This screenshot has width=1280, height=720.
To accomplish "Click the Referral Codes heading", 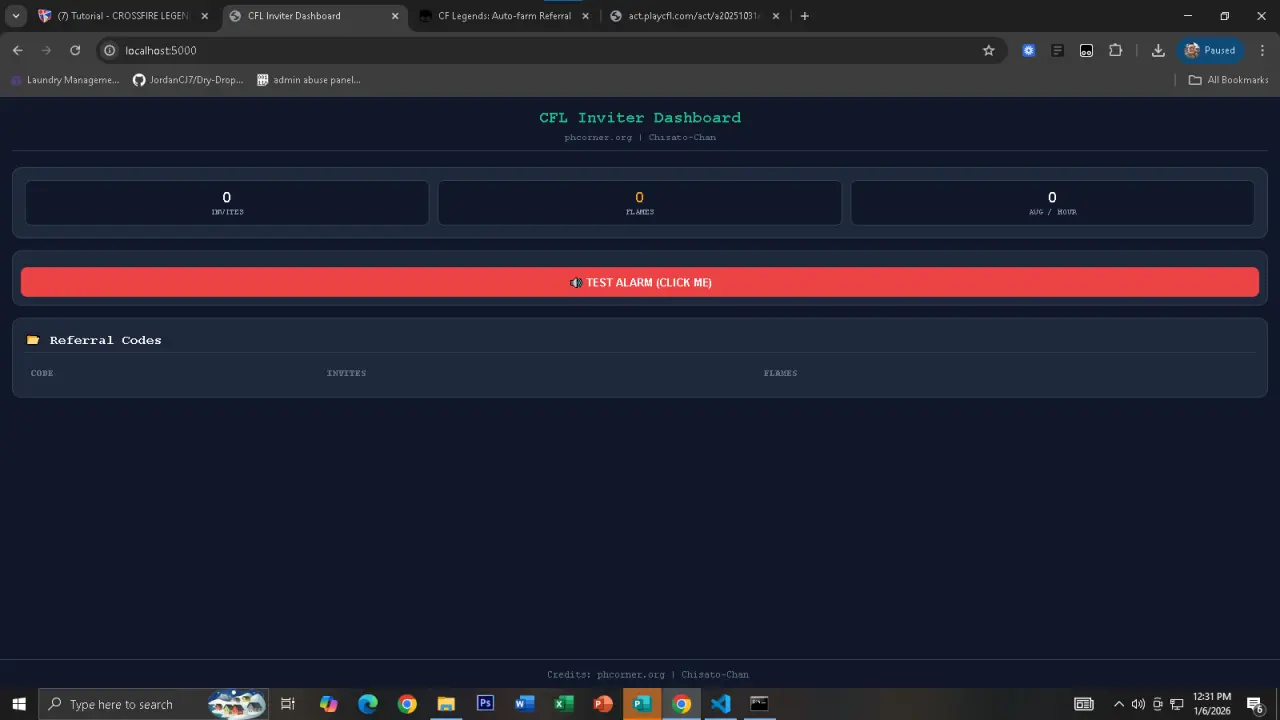I will coord(105,340).
